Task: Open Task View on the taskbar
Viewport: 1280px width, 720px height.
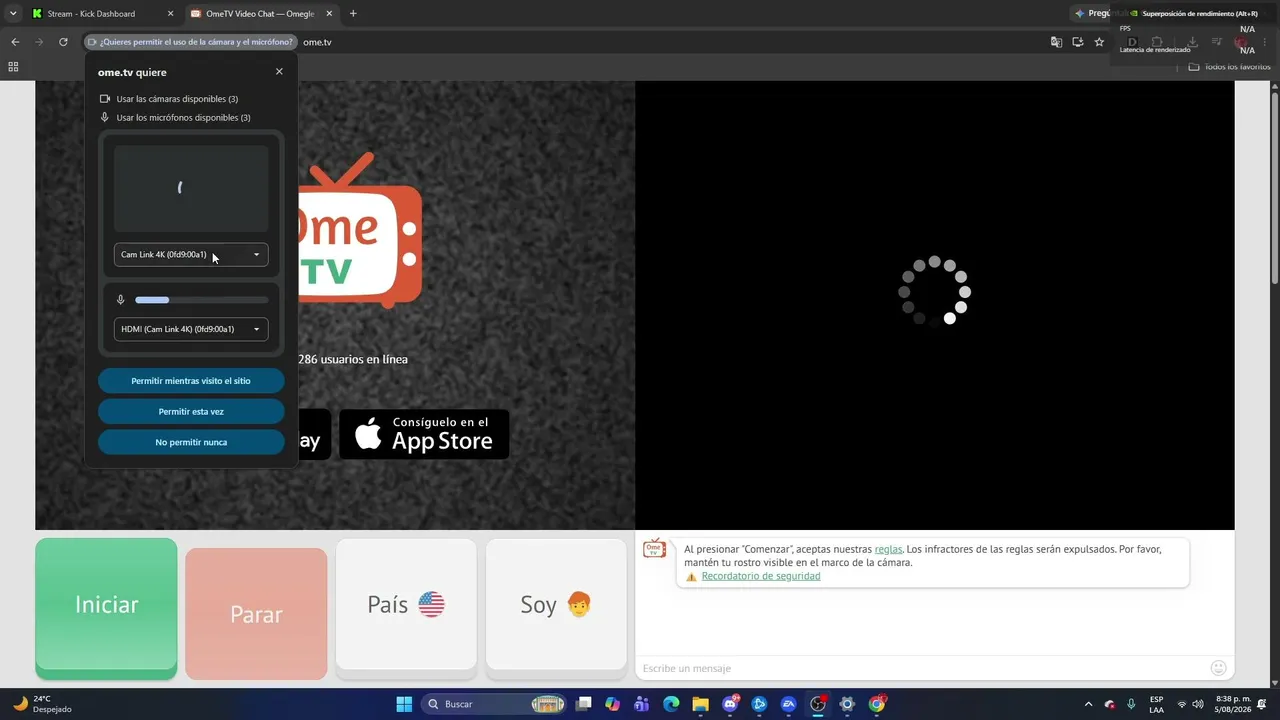Action: 584,704
